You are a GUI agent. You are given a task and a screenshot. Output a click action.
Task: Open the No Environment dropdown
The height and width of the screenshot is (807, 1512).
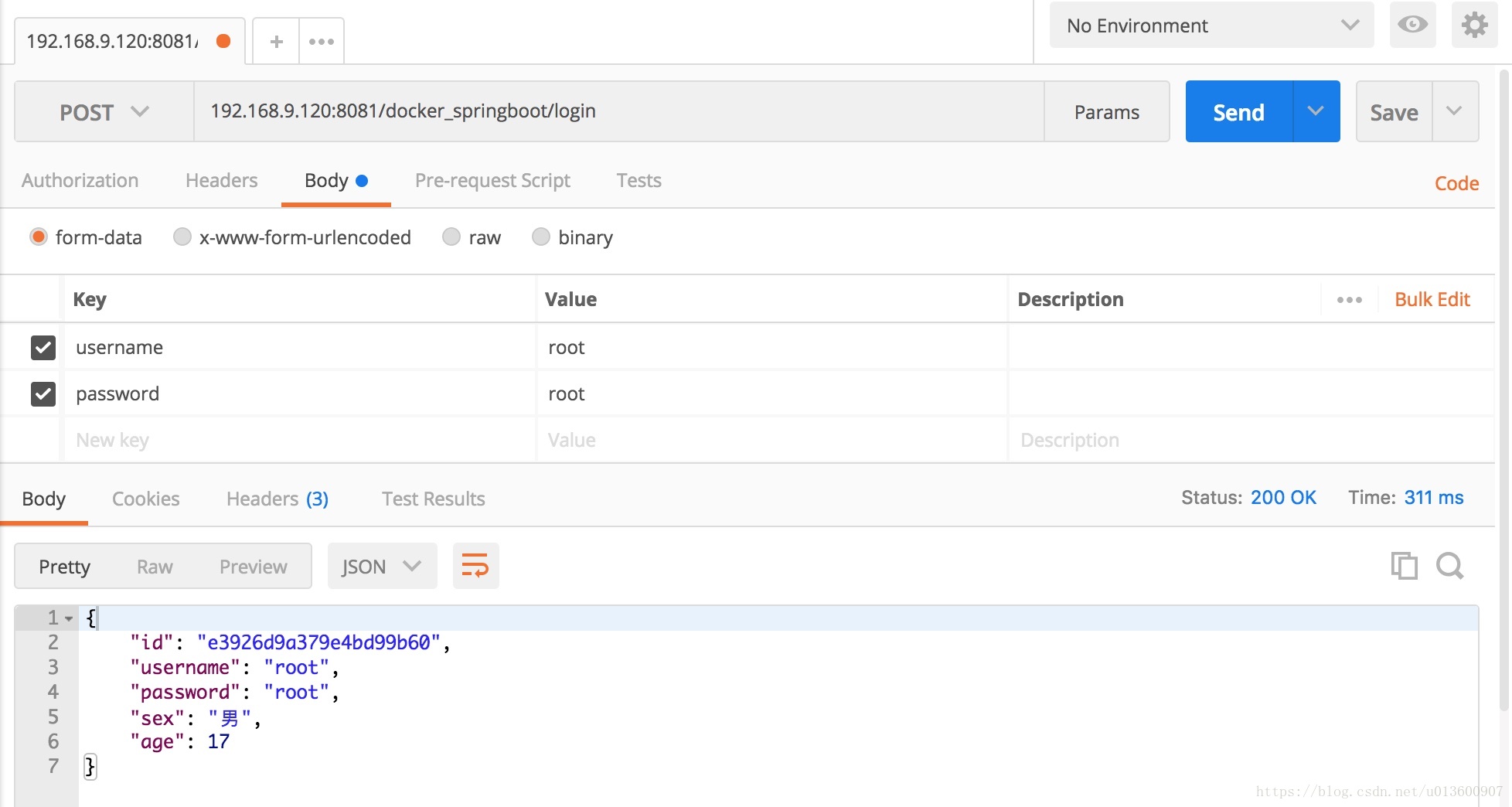tap(1211, 26)
